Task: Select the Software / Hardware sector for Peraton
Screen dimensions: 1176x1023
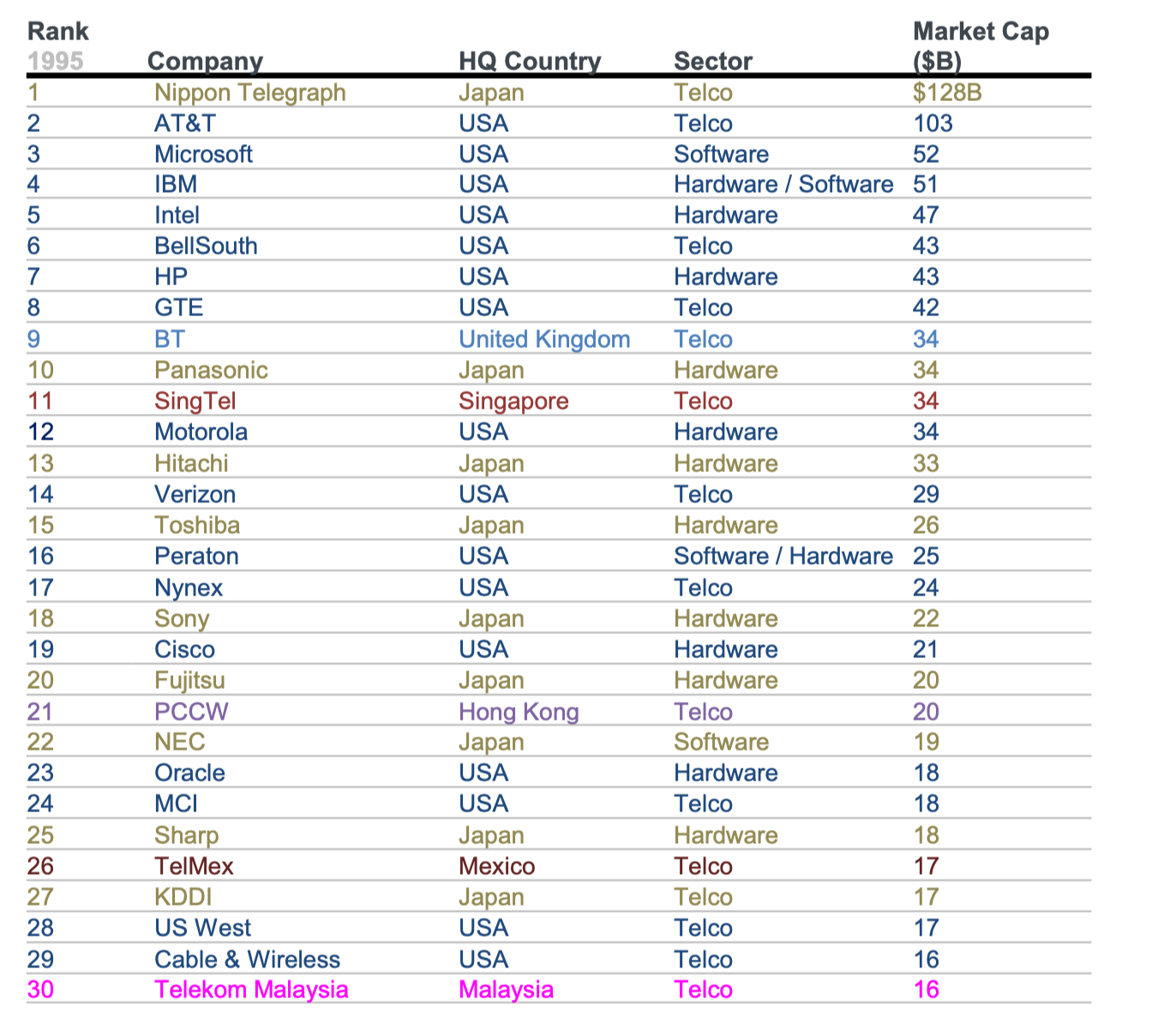Action: 783,556
